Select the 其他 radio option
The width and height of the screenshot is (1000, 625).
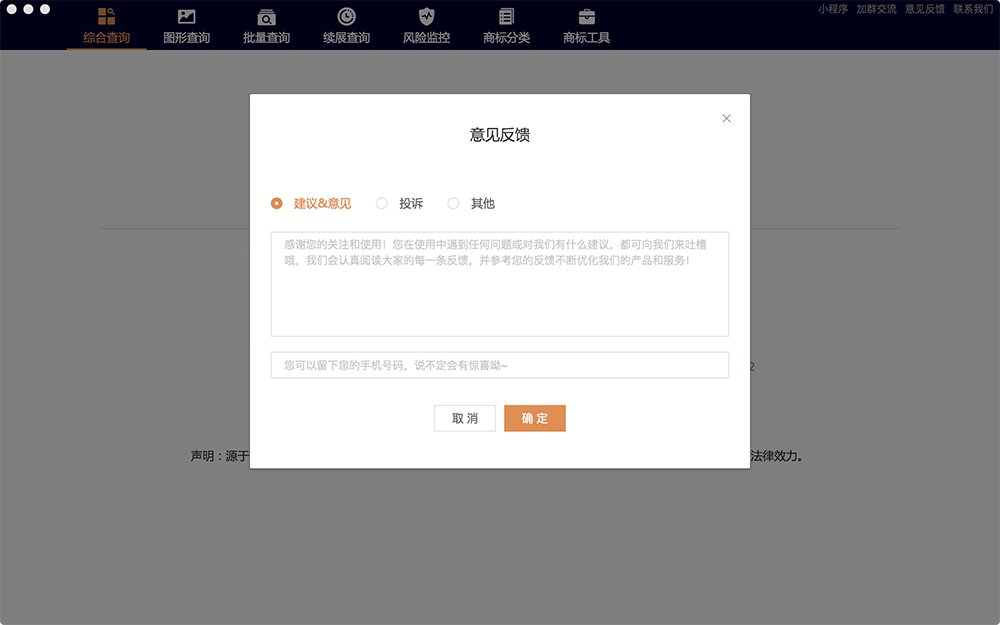453,203
